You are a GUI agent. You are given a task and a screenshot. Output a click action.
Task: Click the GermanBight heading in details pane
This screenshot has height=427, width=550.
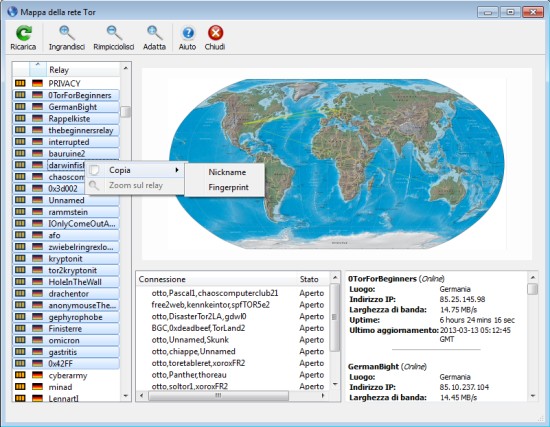(x=373, y=367)
